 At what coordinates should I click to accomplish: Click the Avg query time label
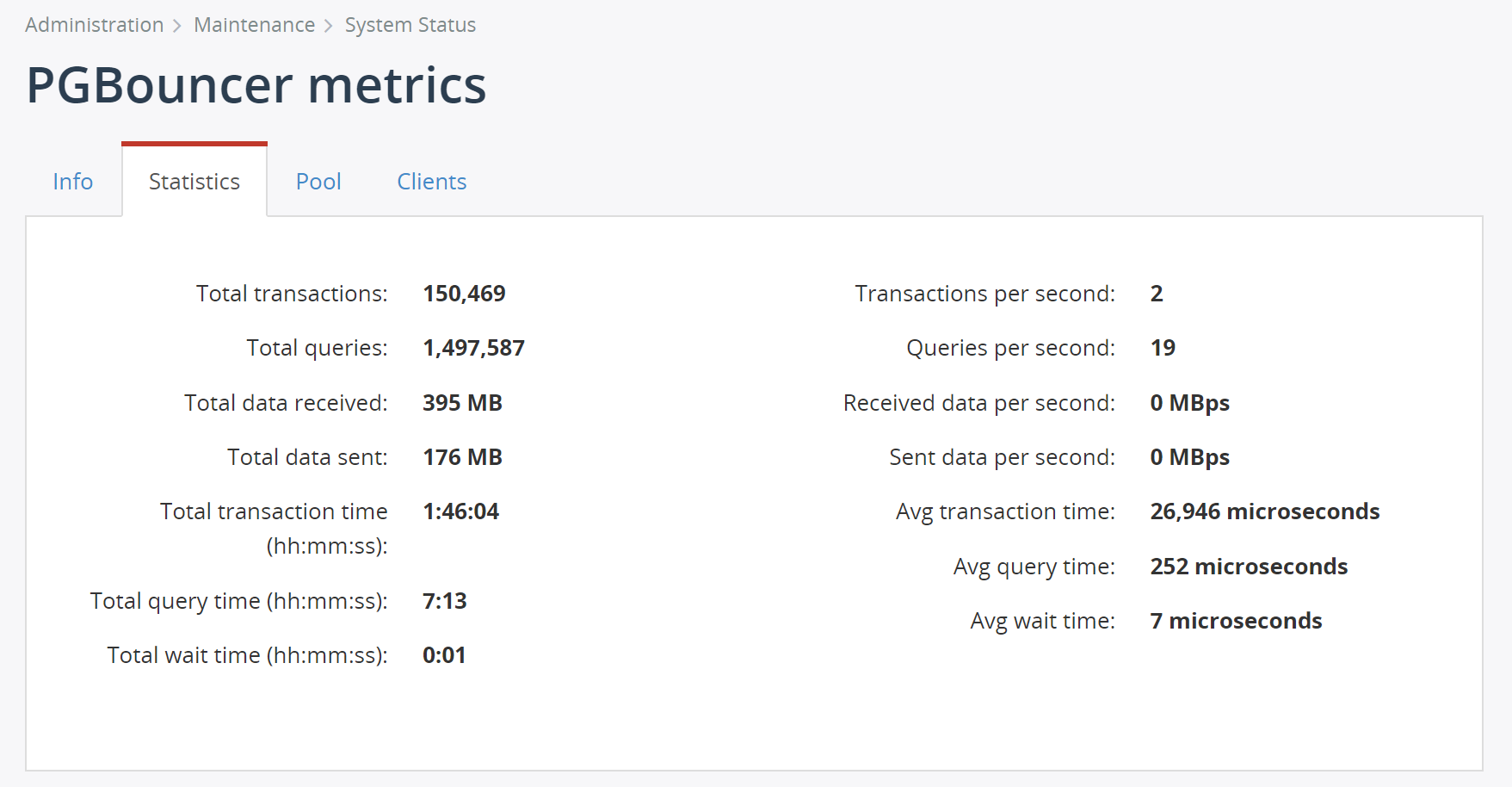1034,567
